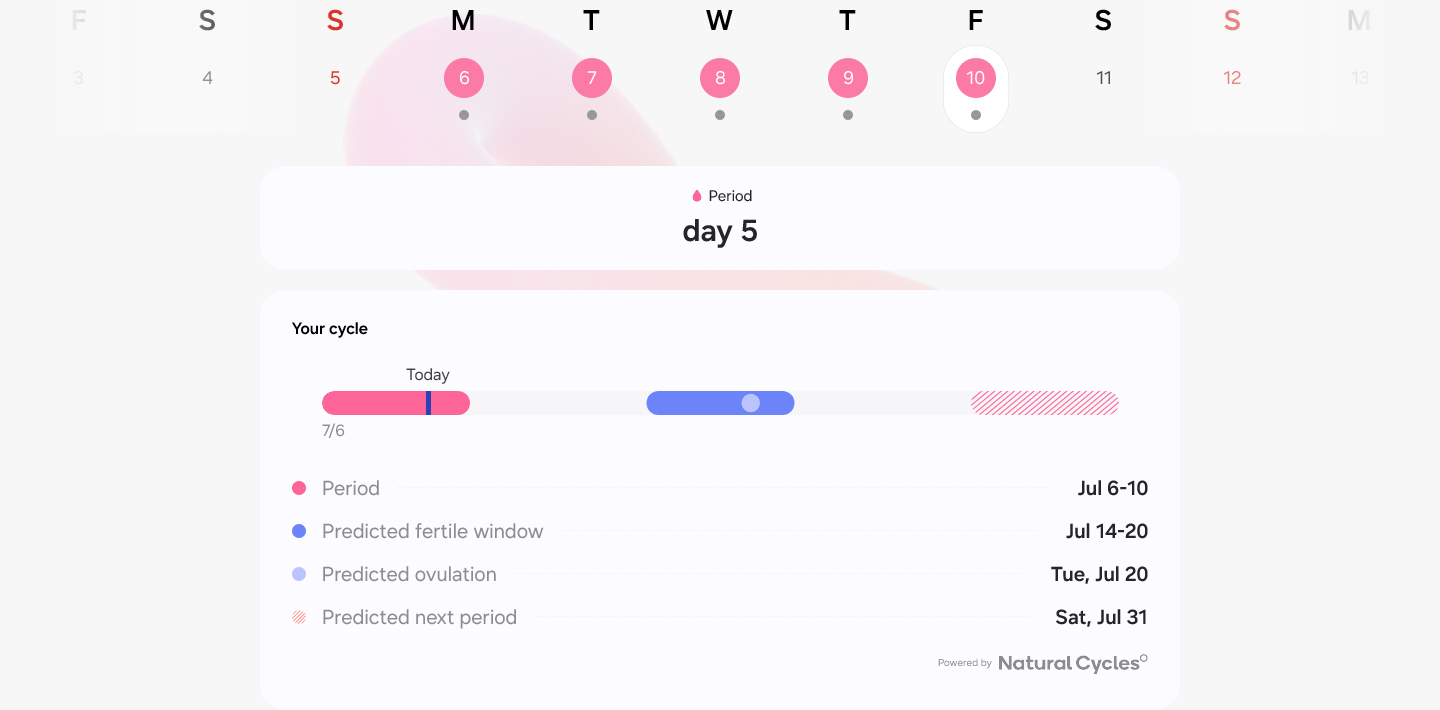The width and height of the screenshot is (1440, 710).
Task: Click the blue fertile window legend dot
Action: [299, 531]
